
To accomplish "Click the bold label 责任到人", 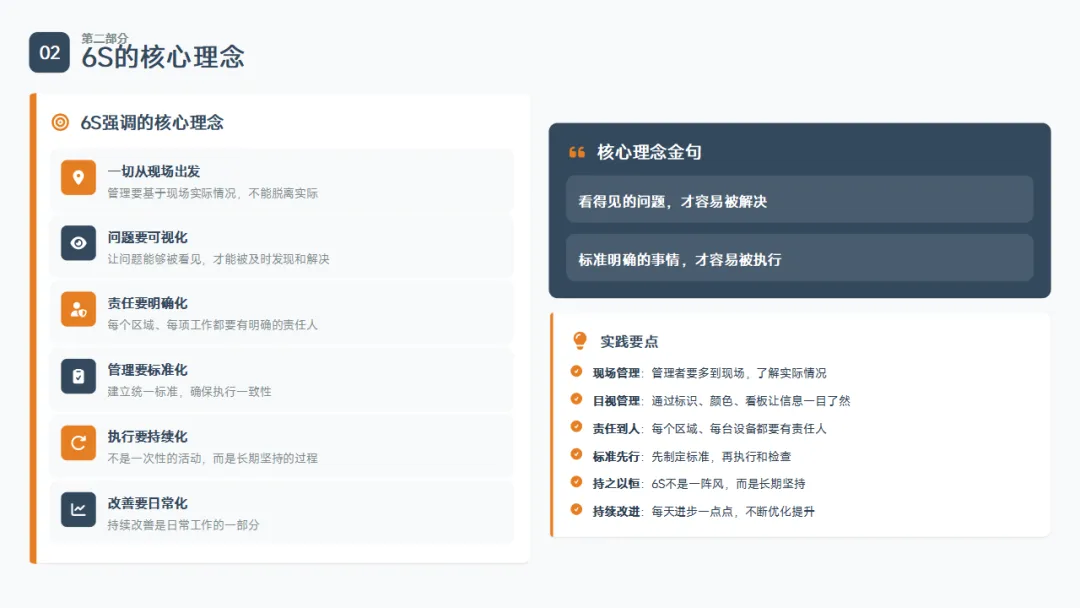I will (x=616, y=429).
